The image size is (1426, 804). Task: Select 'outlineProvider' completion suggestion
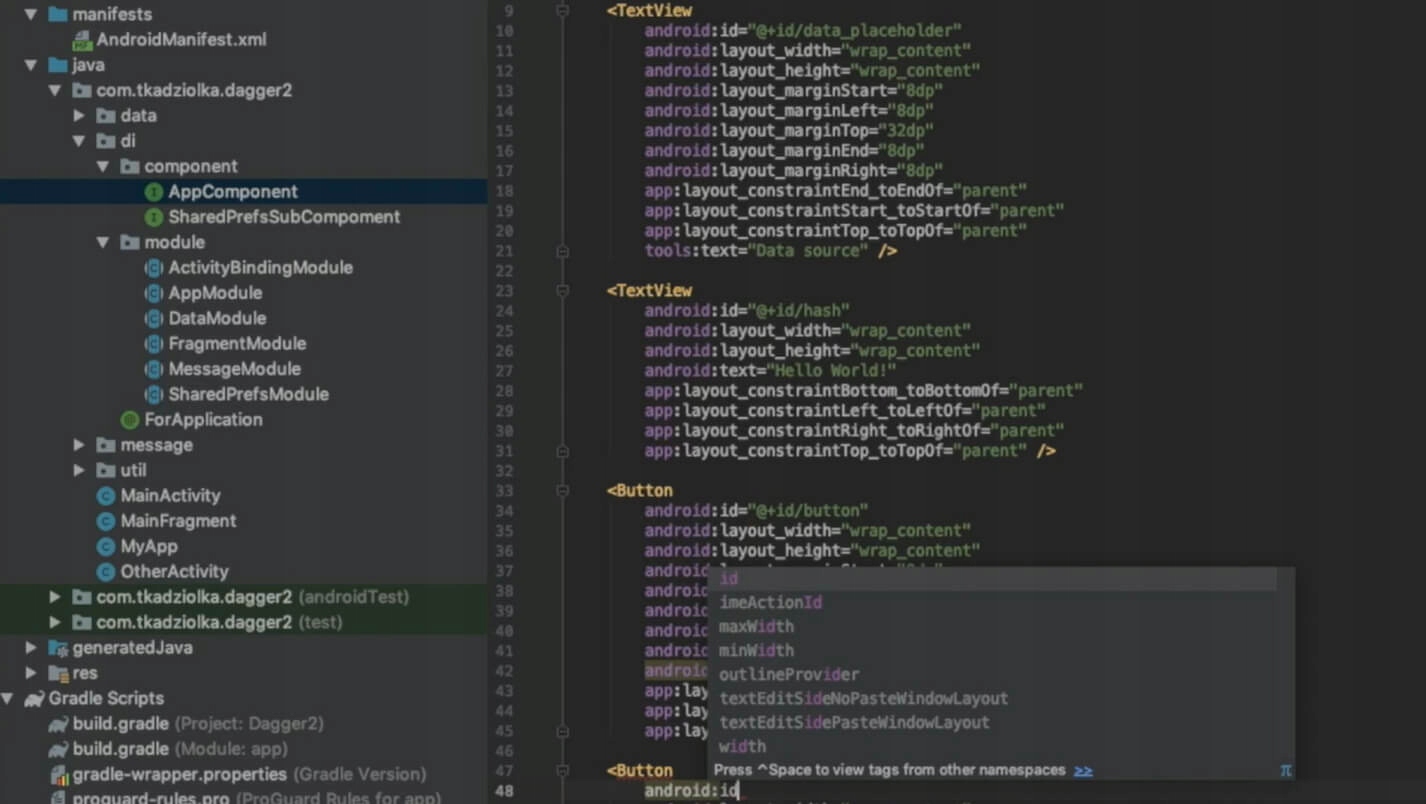[x=992, y=675]
